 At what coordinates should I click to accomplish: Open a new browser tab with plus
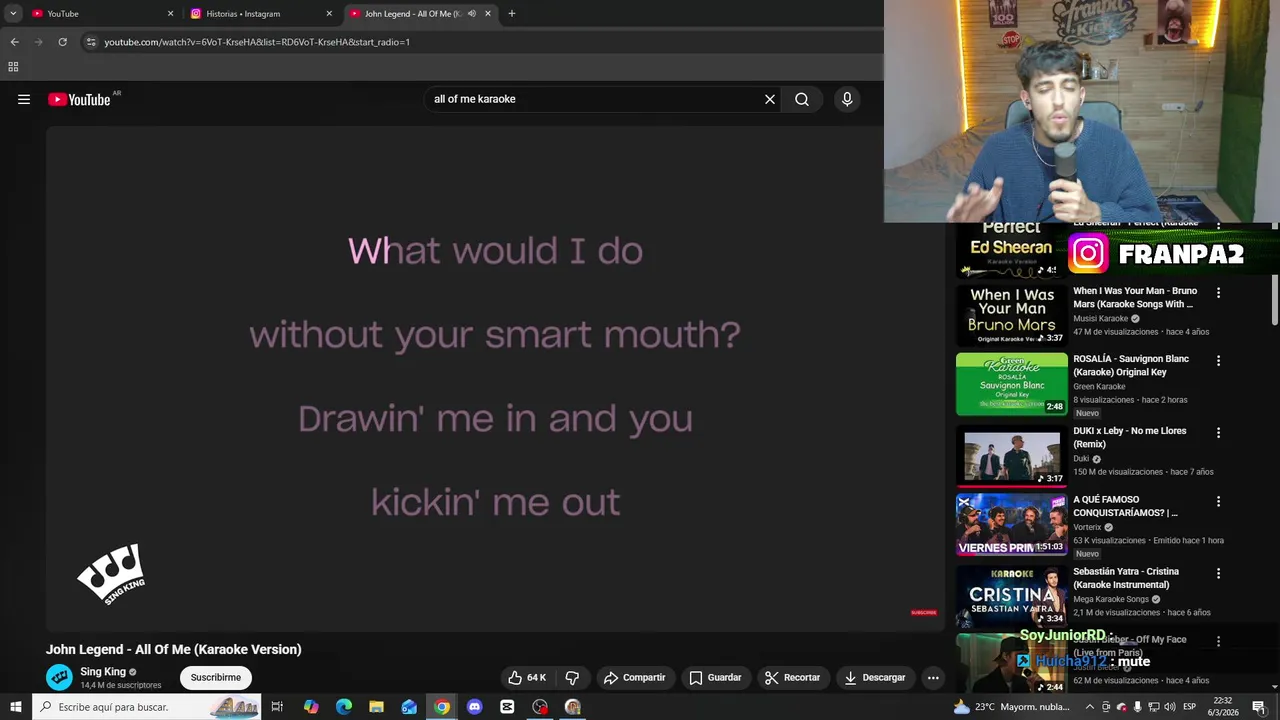pos(512,14)
